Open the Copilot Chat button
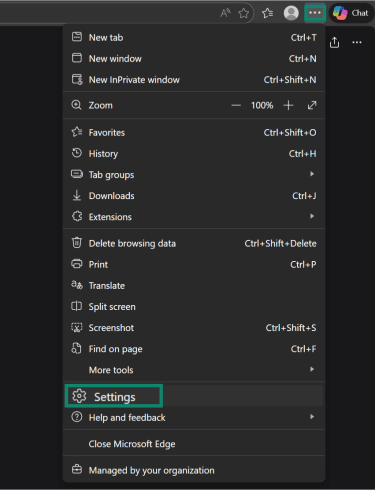Viewport: 375px width, 490px height. 351,13
